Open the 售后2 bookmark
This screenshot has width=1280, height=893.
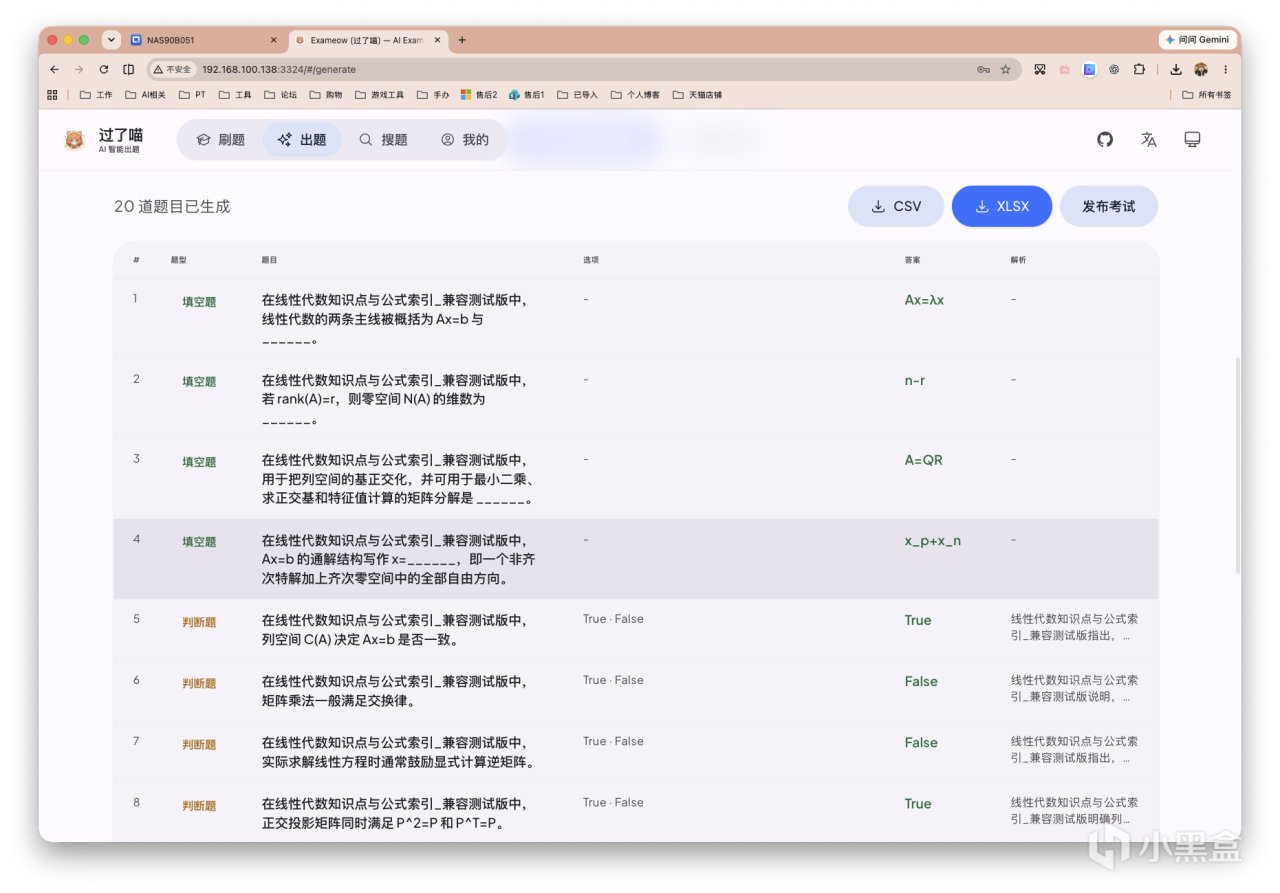point(479,95)
